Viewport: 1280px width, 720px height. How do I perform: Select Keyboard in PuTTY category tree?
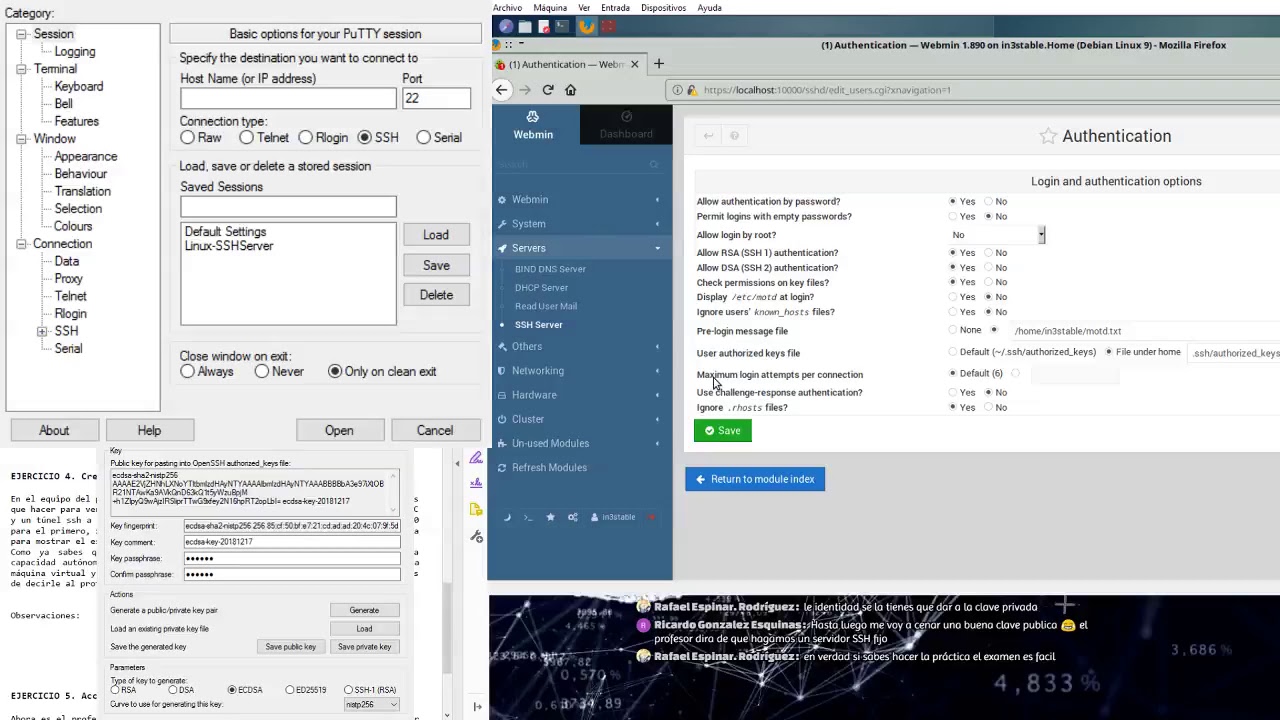tap(79, 87)
